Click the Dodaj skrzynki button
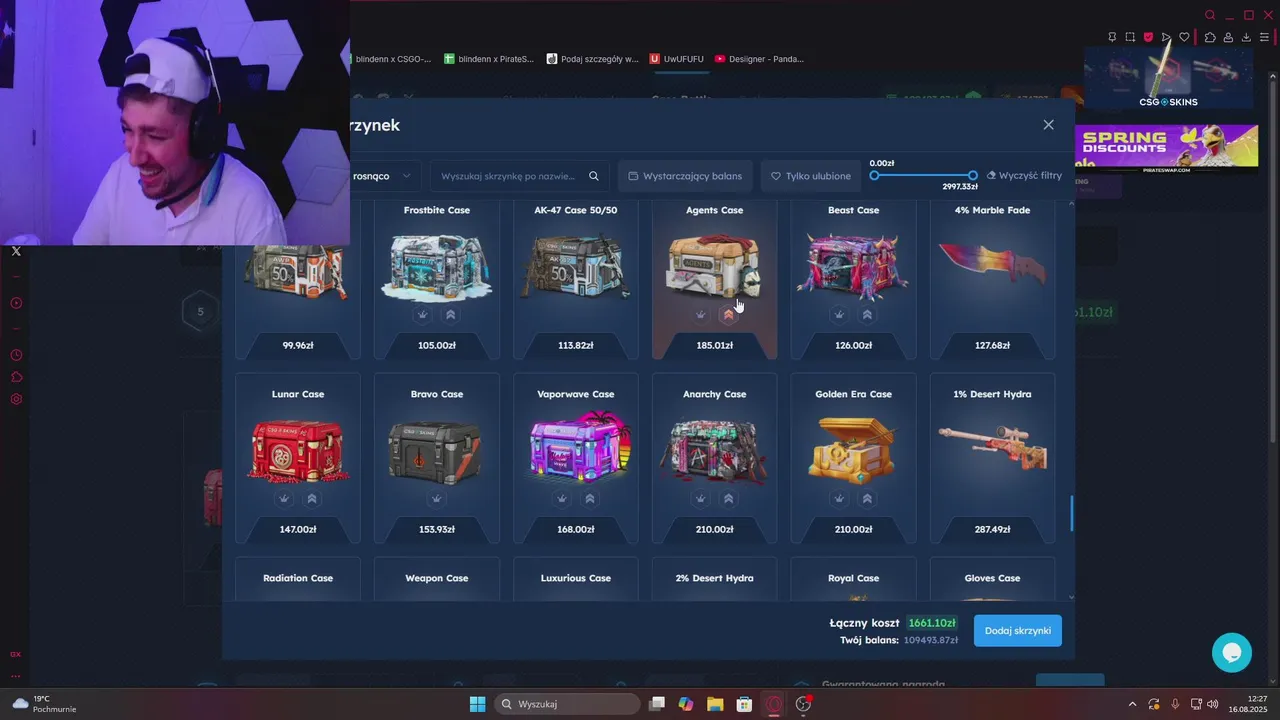 point(1018,631)
